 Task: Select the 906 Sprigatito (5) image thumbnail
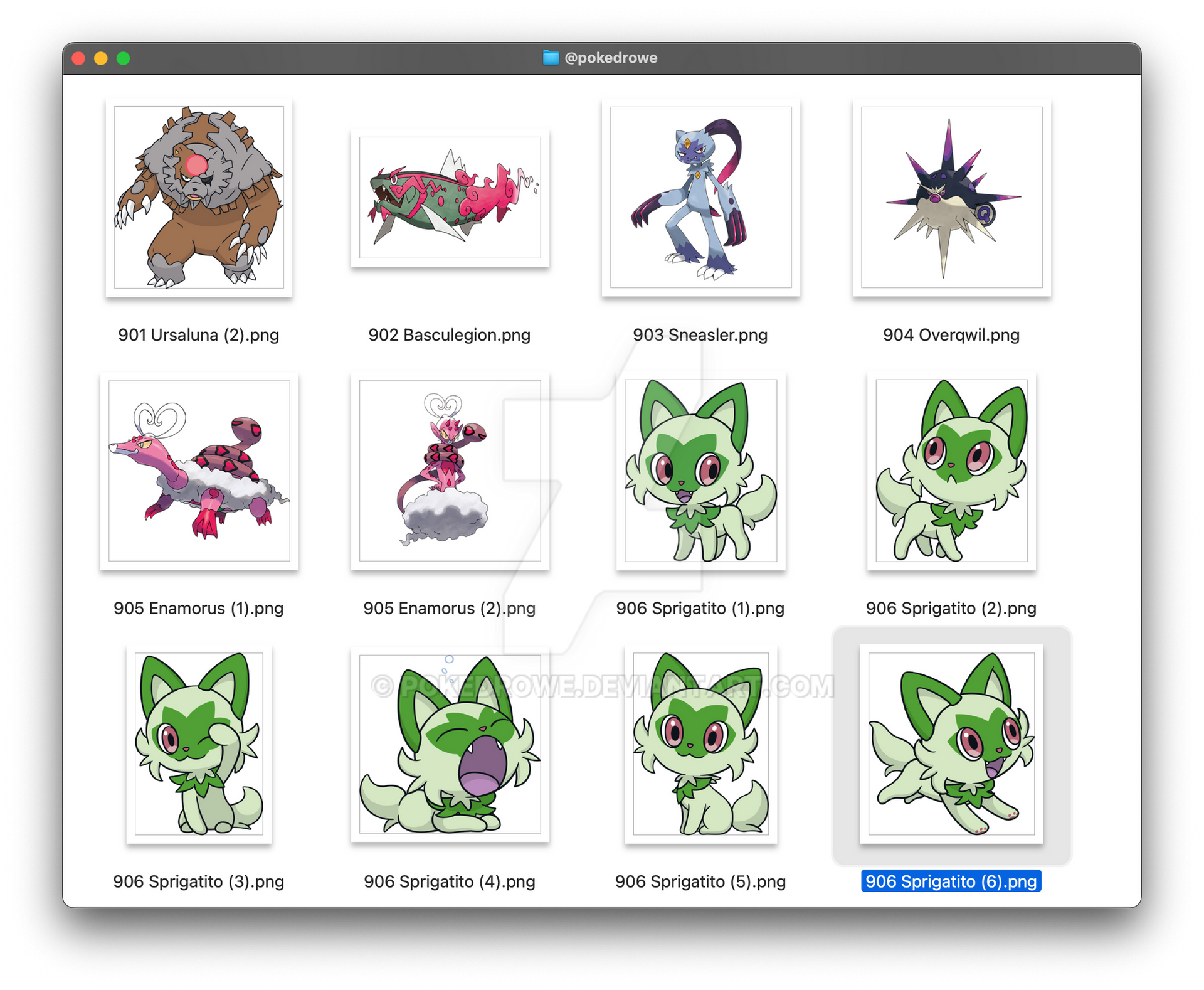tap(700, 744)
